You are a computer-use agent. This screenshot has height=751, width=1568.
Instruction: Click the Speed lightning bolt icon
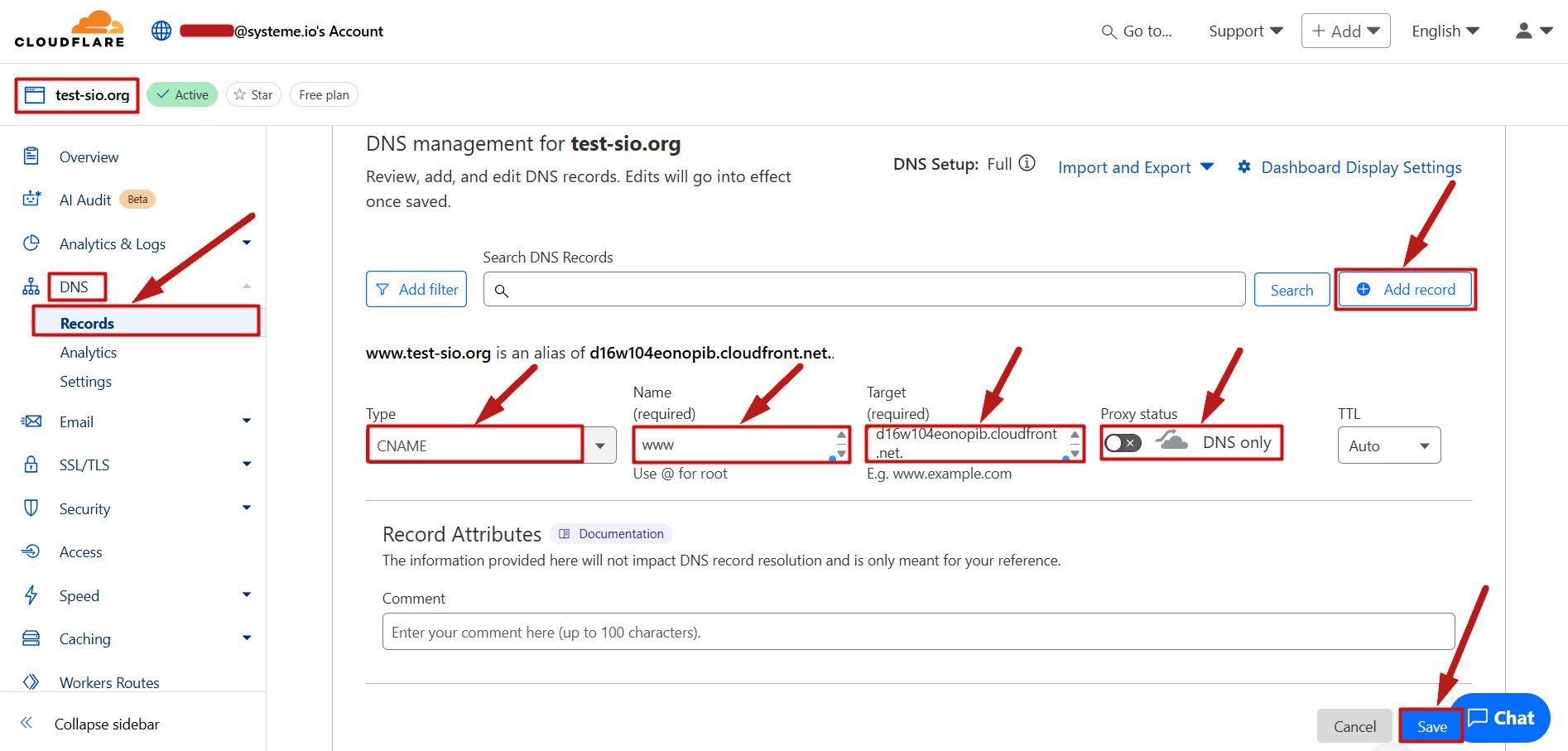31,595
